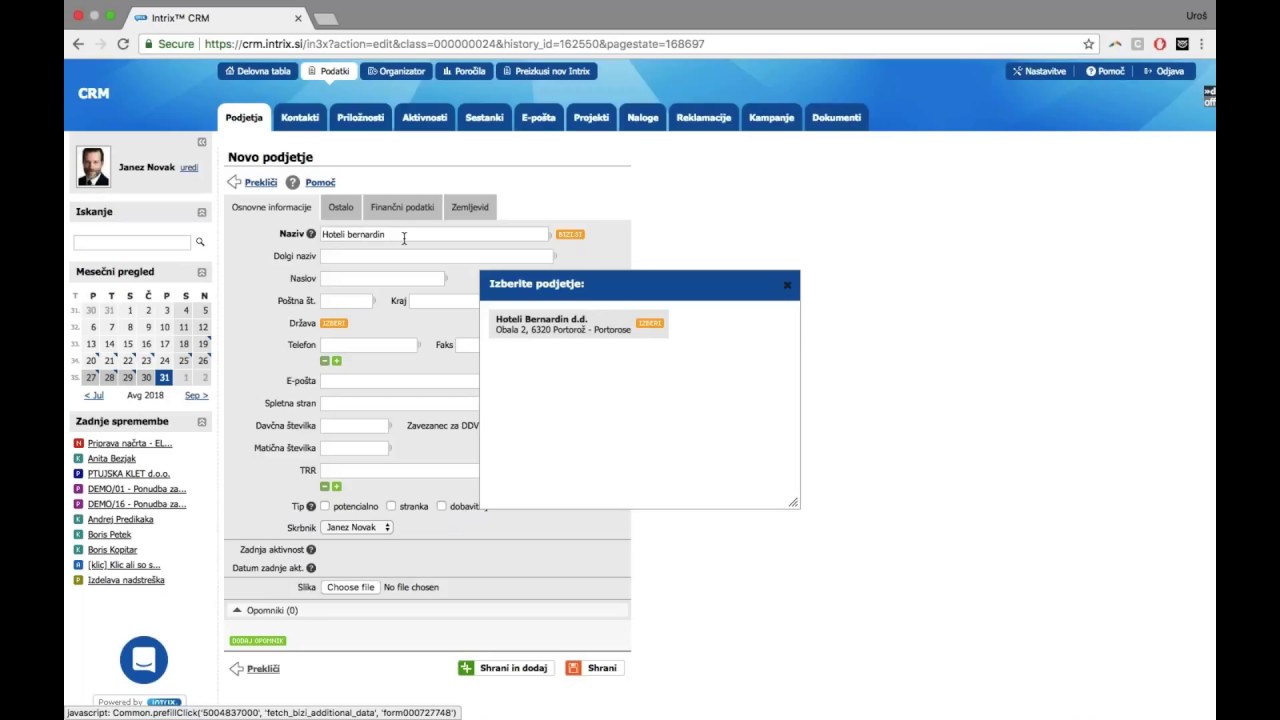Click uredi link beside Janez Novak
This screenshot has width=1280, height=720.
189,167
